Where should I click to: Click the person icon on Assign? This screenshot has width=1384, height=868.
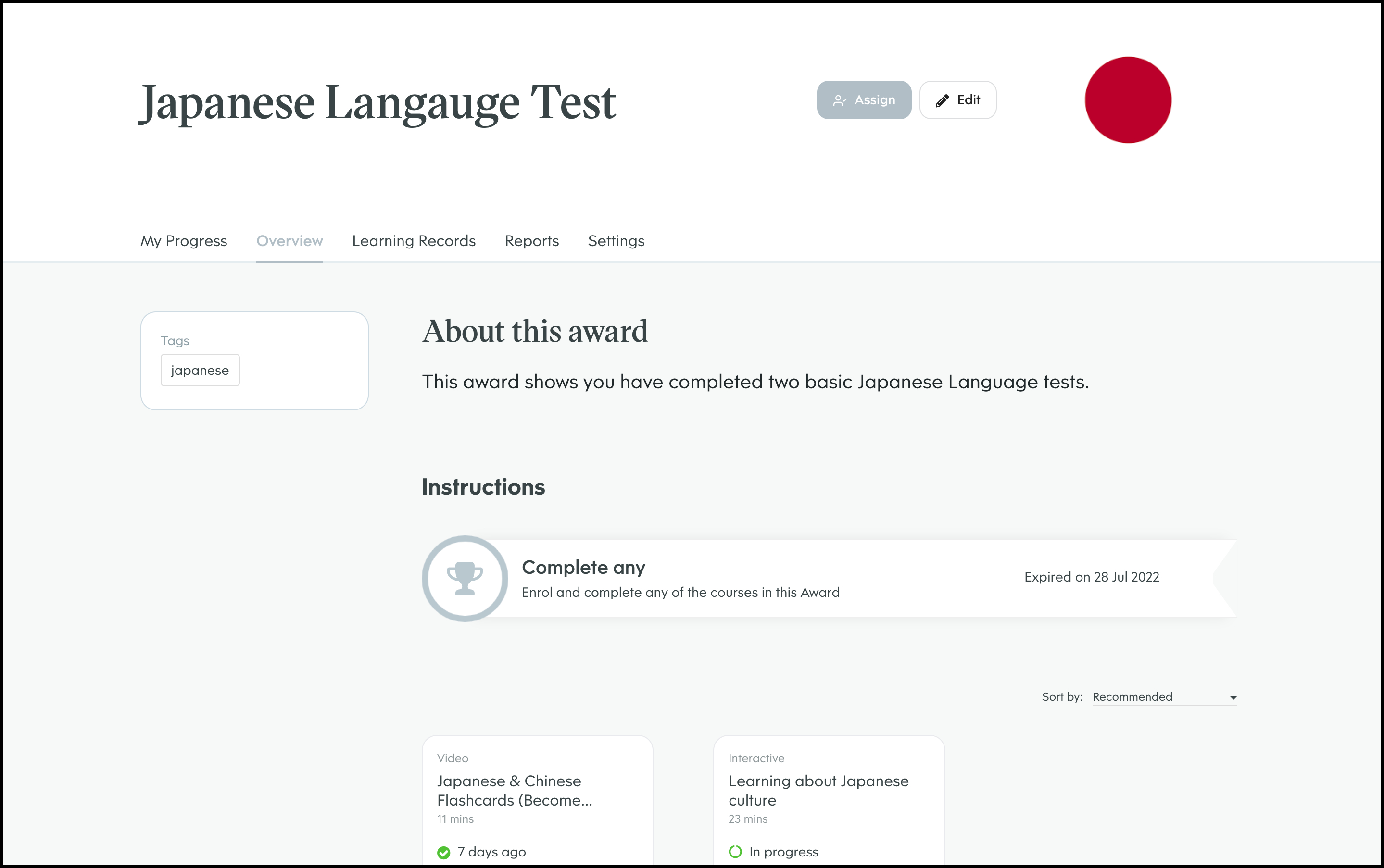pyautogui.click(x=840, y=101)
